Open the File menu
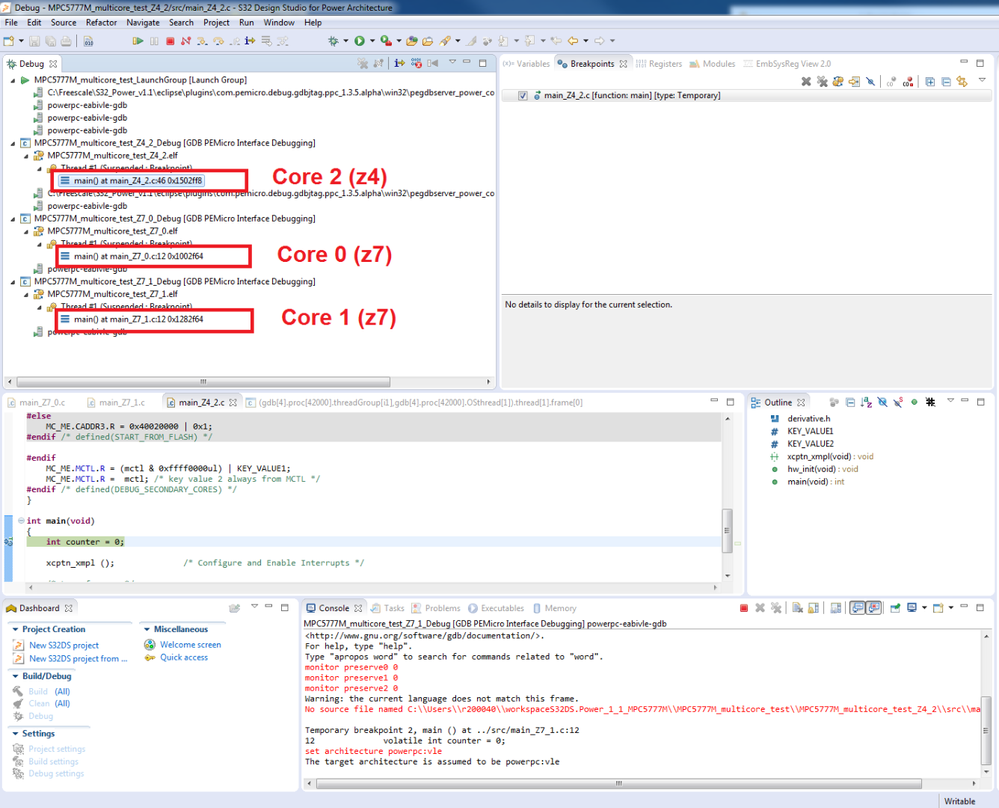Viewport: 999px width, 808px height. [x=11, y=22]
